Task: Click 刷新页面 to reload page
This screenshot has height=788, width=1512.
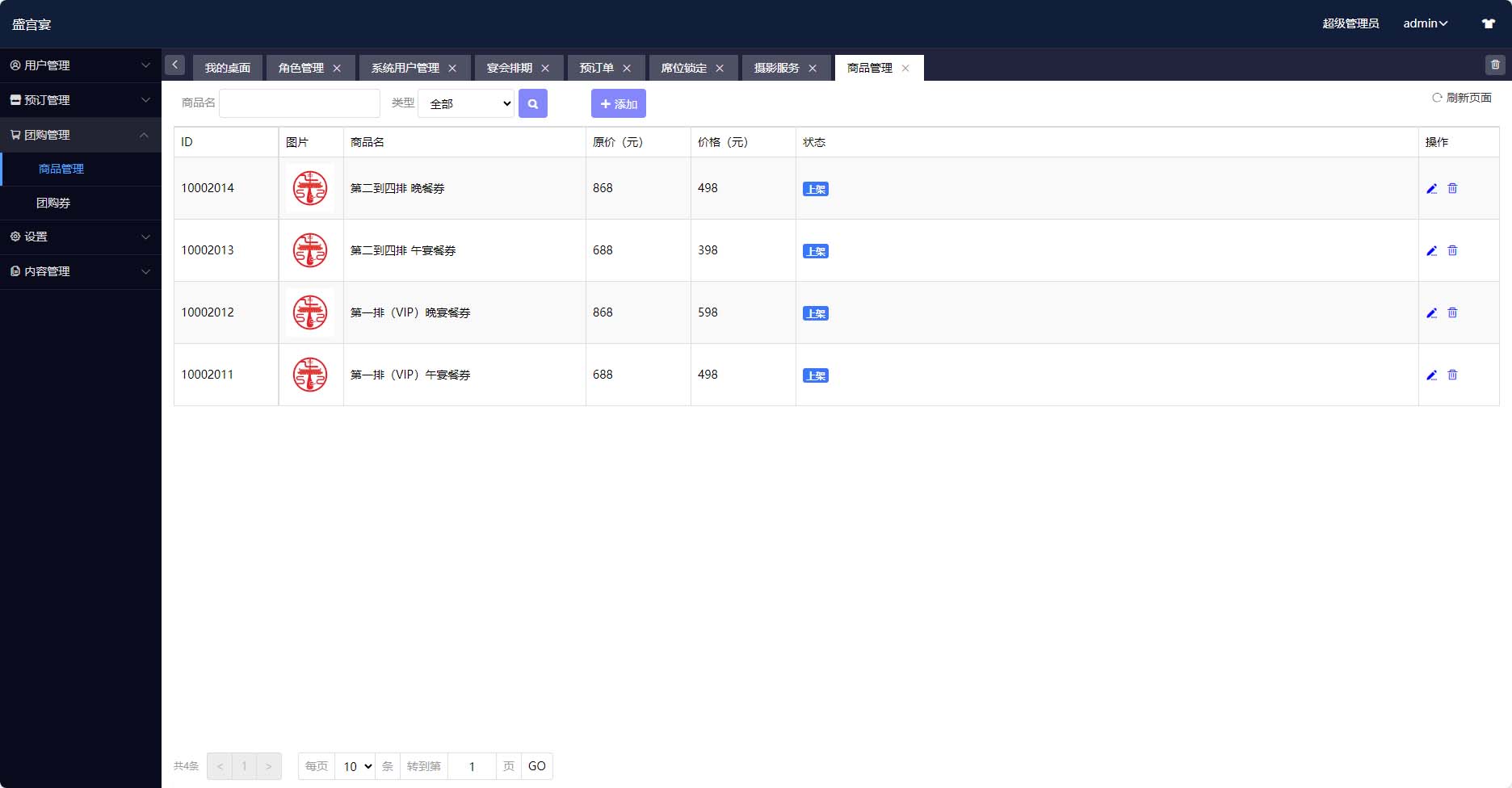Action: (1462, 98)
